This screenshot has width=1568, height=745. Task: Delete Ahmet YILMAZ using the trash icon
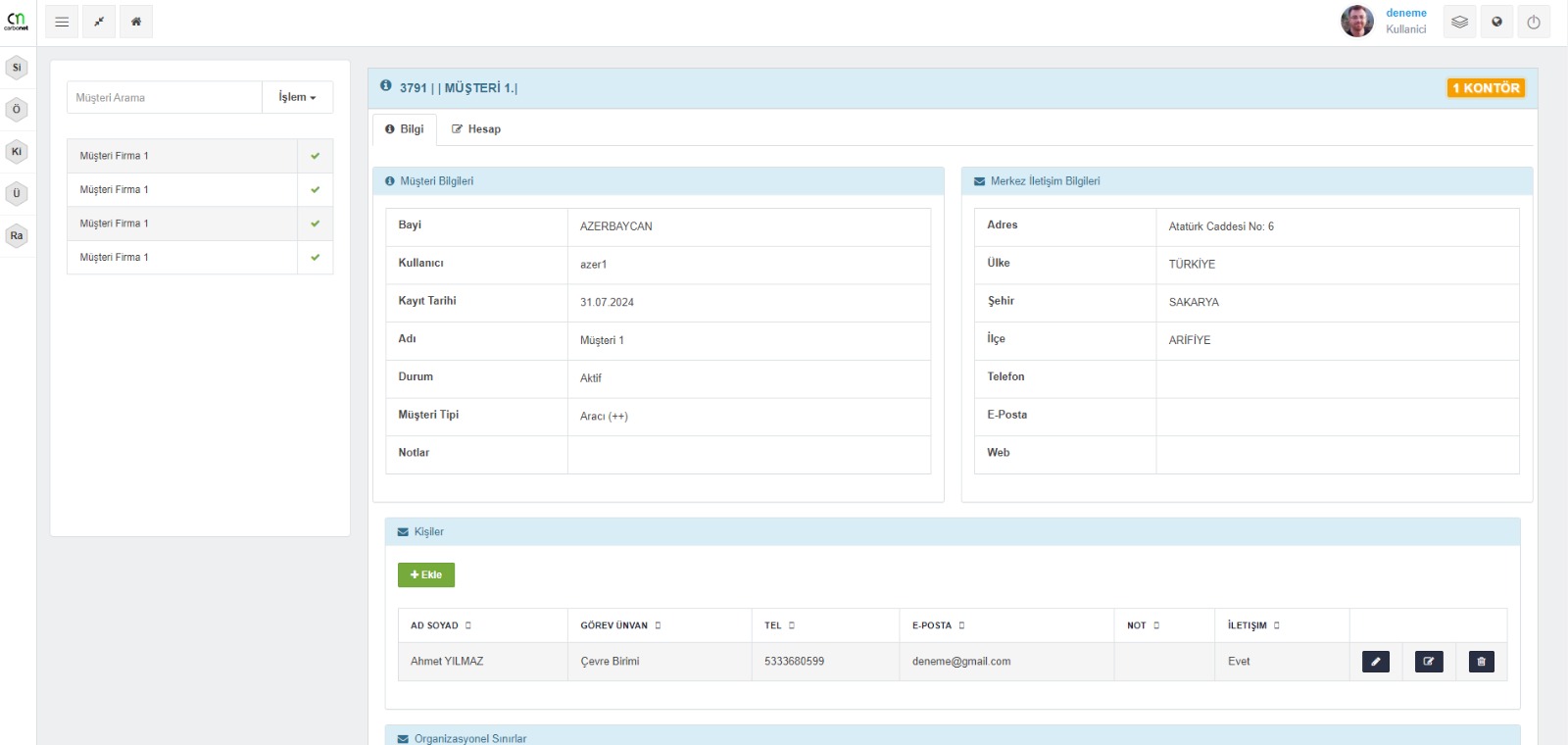[1481, 662]
